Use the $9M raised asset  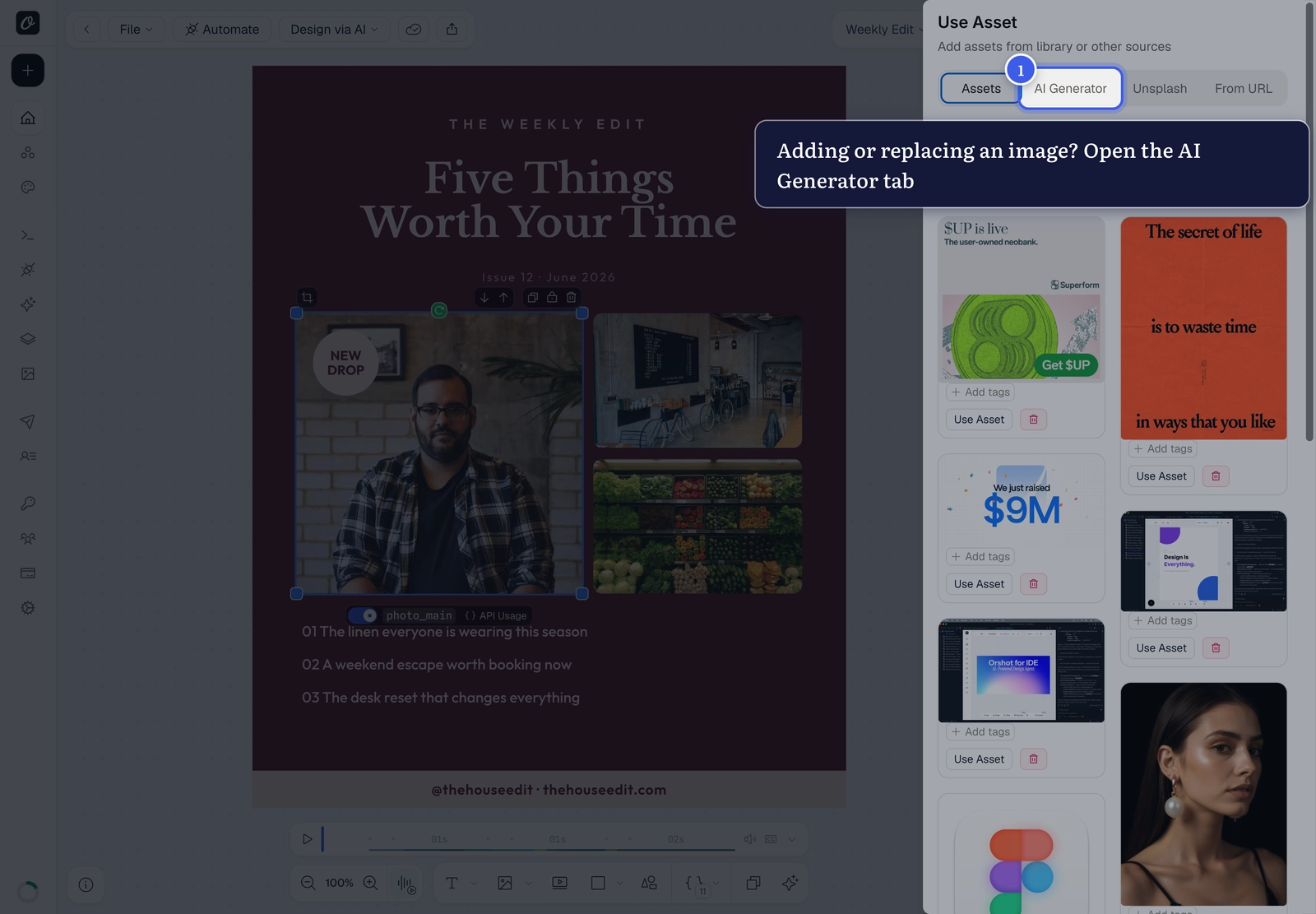pos(979,584)
